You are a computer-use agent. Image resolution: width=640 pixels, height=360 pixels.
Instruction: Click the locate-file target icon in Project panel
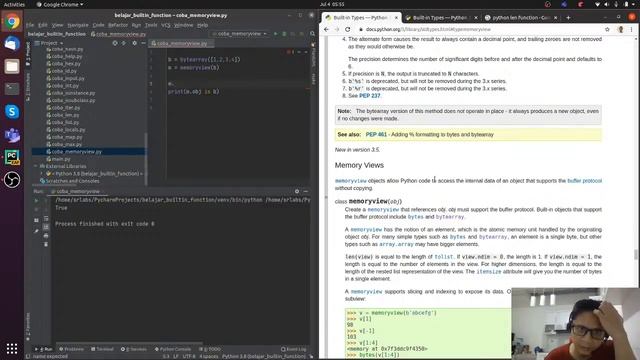click(x=115, y=43)
